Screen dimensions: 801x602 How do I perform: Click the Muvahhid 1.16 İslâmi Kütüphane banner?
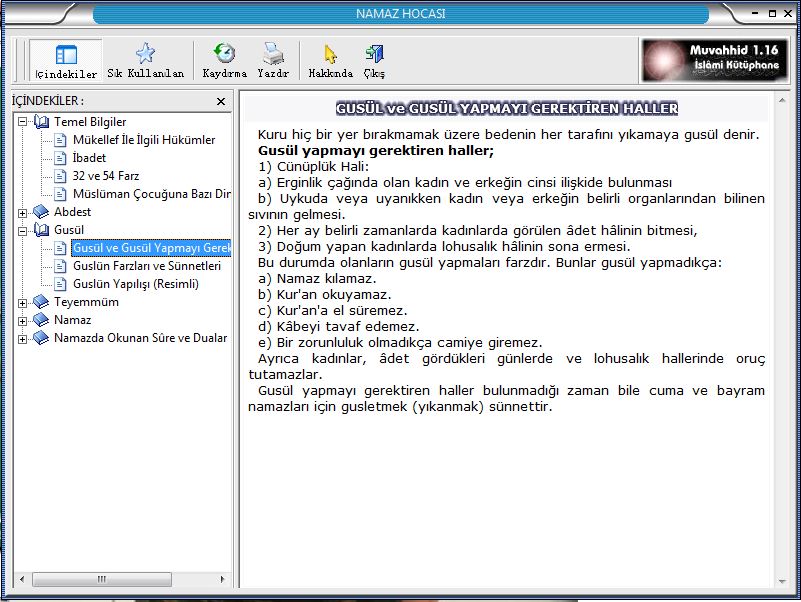715,60
